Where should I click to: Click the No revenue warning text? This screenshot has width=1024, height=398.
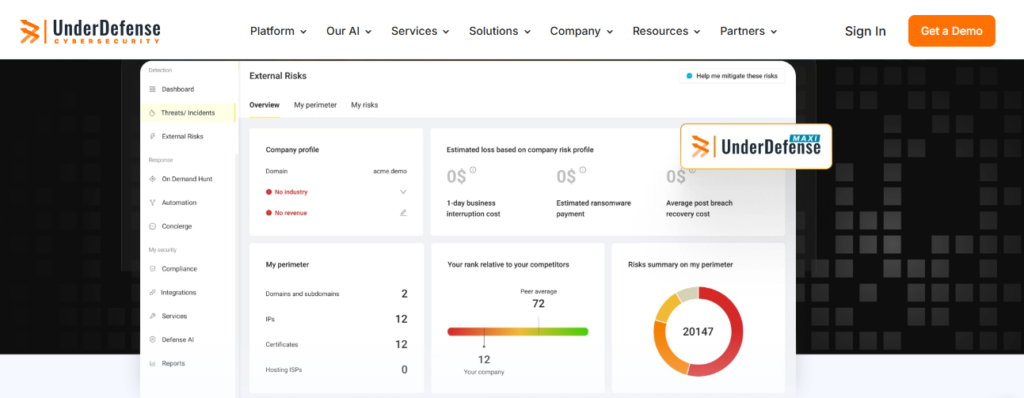(291, 213)
